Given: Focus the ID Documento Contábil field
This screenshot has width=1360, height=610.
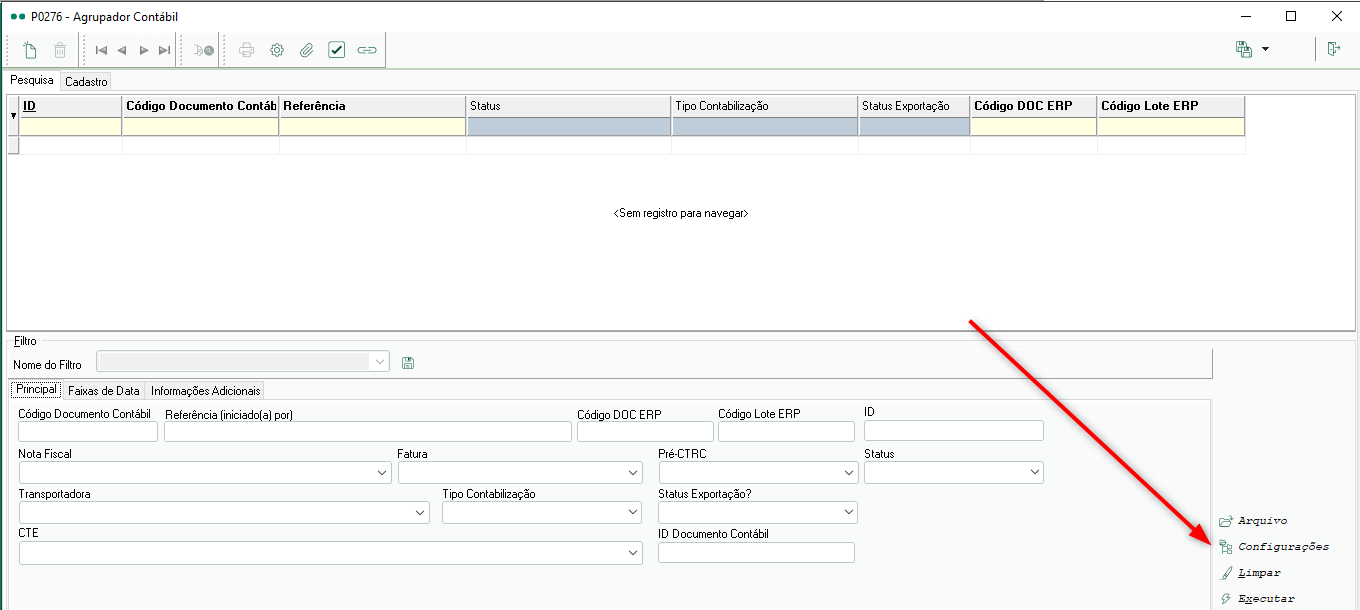Looking at the screenshot, I should (756, 552).
